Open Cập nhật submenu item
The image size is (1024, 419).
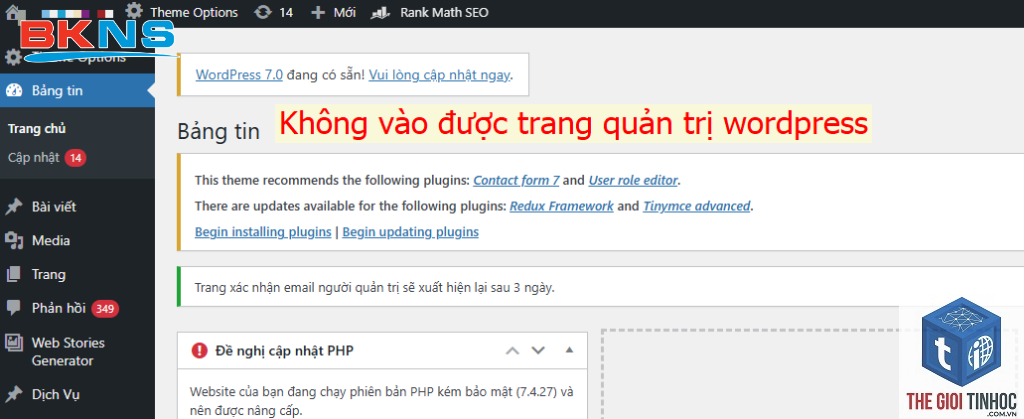(33, 157)
